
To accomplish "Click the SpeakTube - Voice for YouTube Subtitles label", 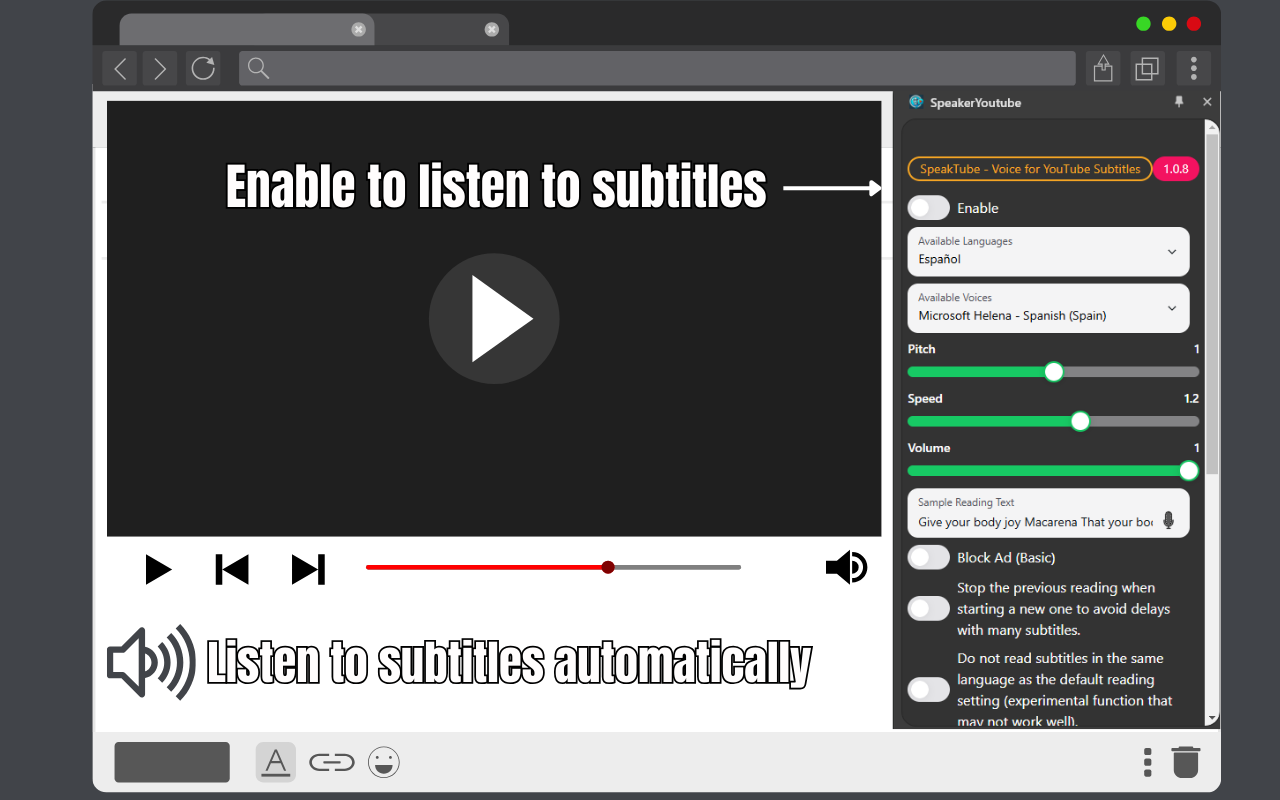I will tap(1029, 168).
